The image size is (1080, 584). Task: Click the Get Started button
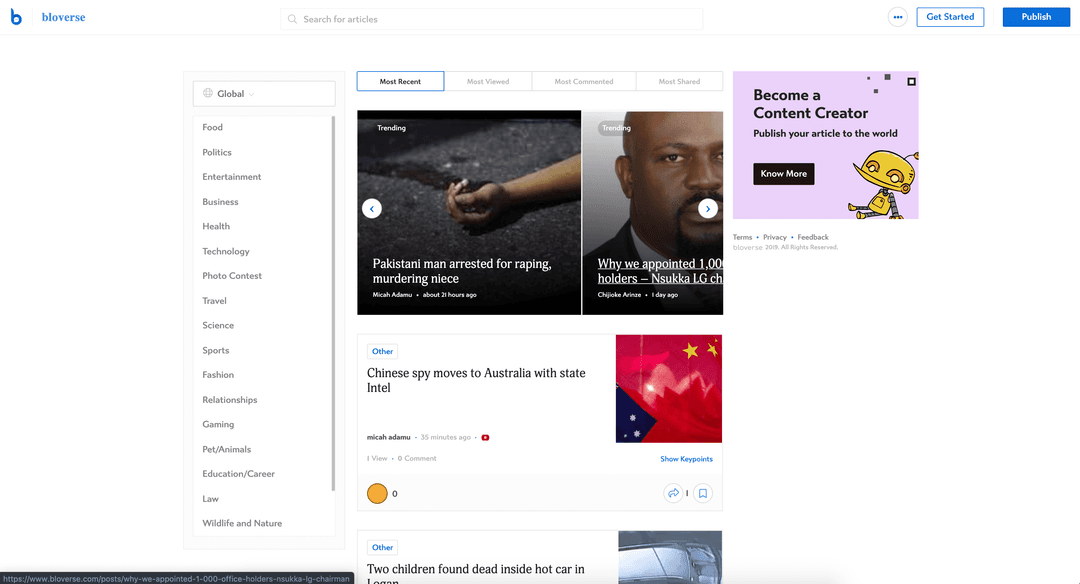(949, 16)
